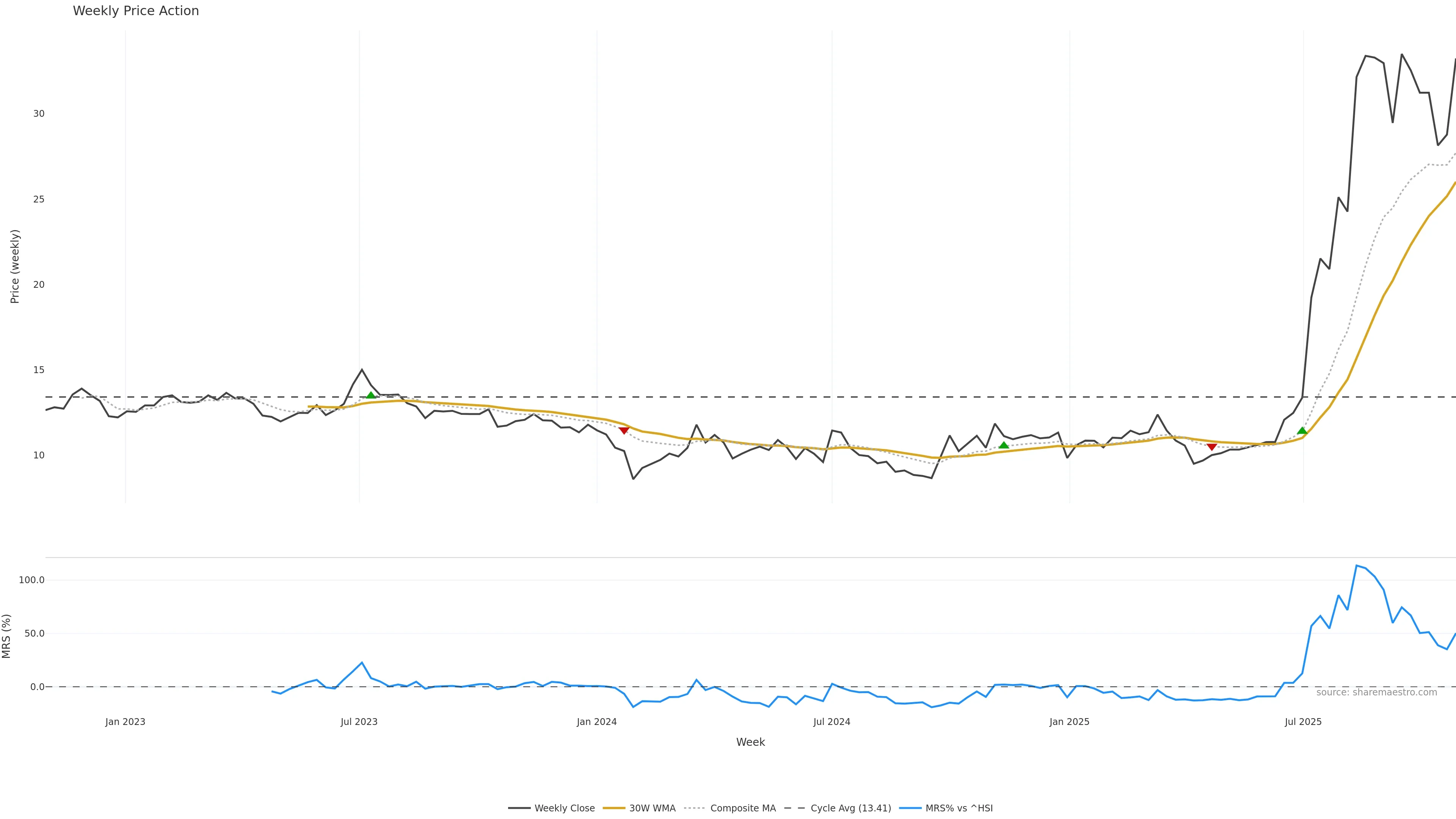
Task: Click the Price (weekly) y-axis title
Action: click(x=15, y=266)
